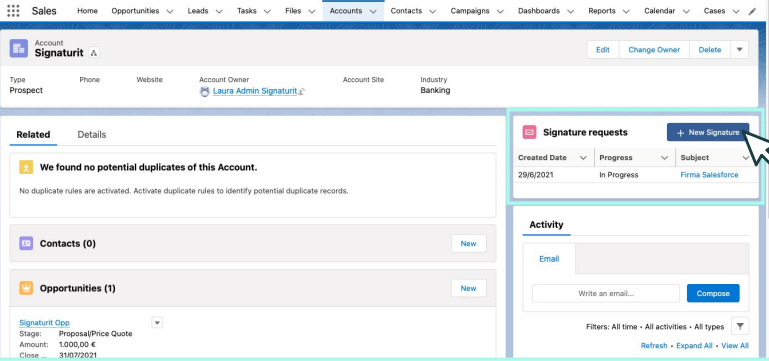Click the Contacts related list icon

pyautogui.click(x=26, y=243)
